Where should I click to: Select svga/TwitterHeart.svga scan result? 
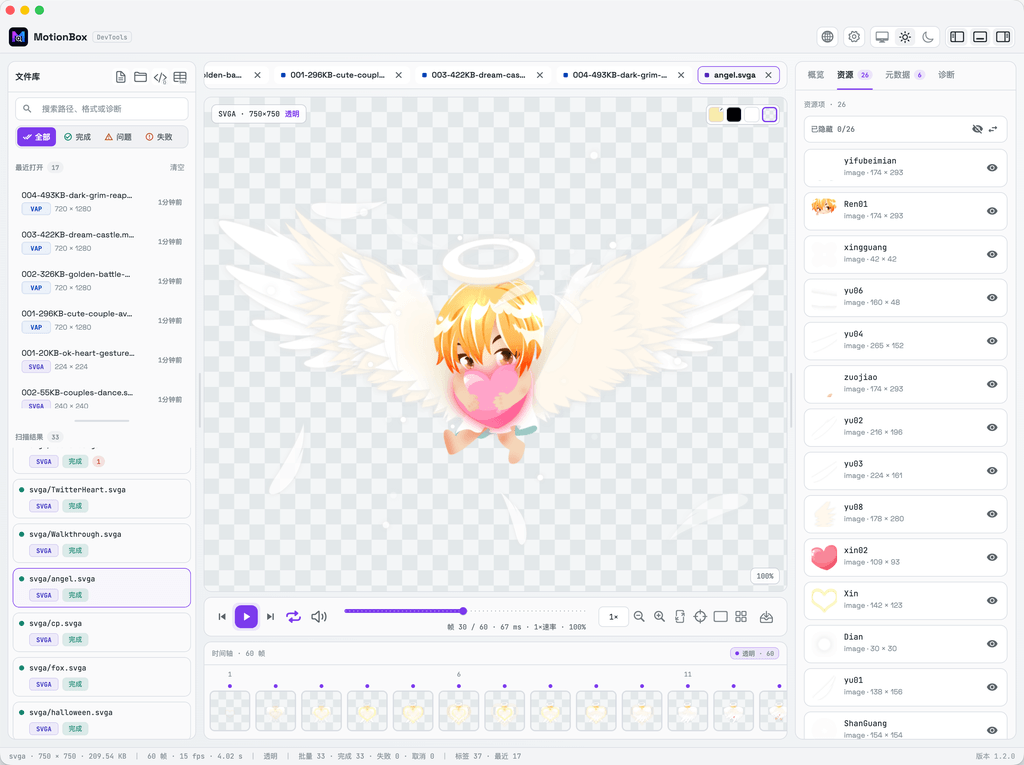(102, 498)
